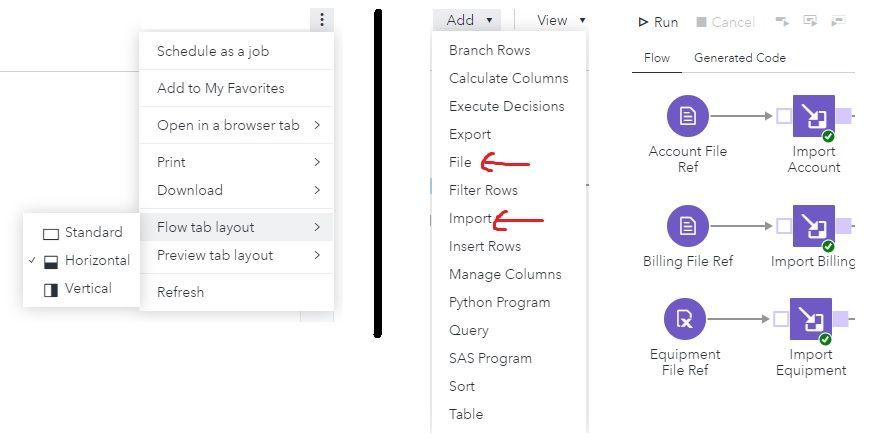The width and height of the screenshot is (878, 440).
Task: Select the Import Equipment step icon
Action: tap(811, 319)
